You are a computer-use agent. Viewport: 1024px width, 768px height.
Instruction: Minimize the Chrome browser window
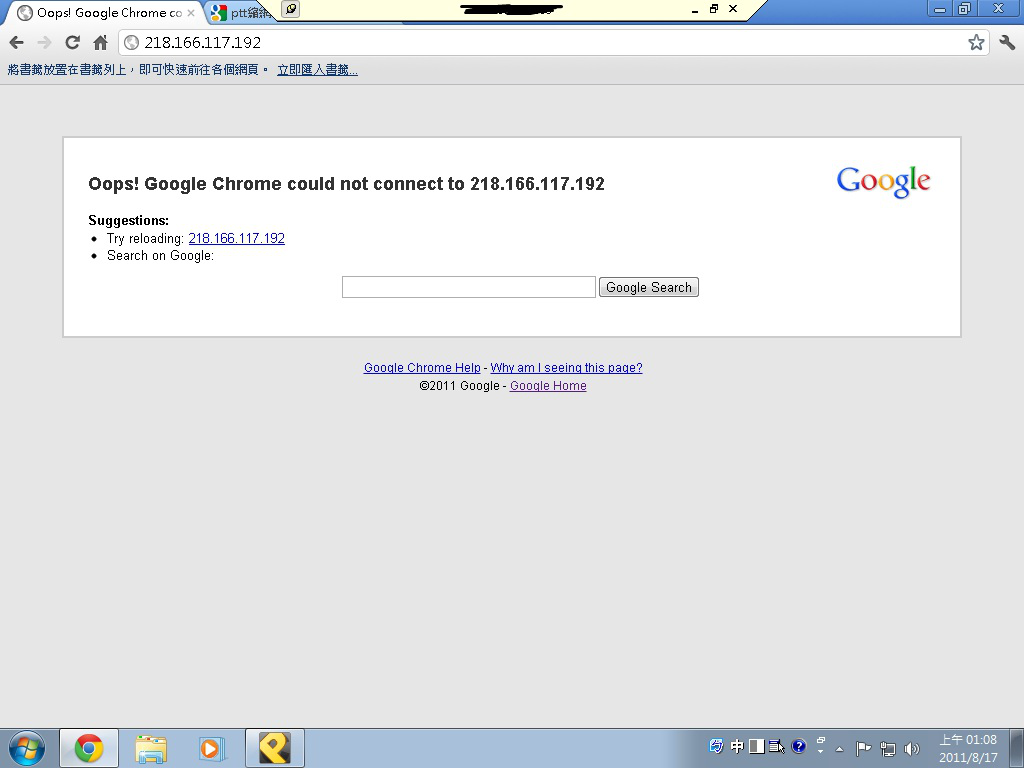click(x=940, y=8)
